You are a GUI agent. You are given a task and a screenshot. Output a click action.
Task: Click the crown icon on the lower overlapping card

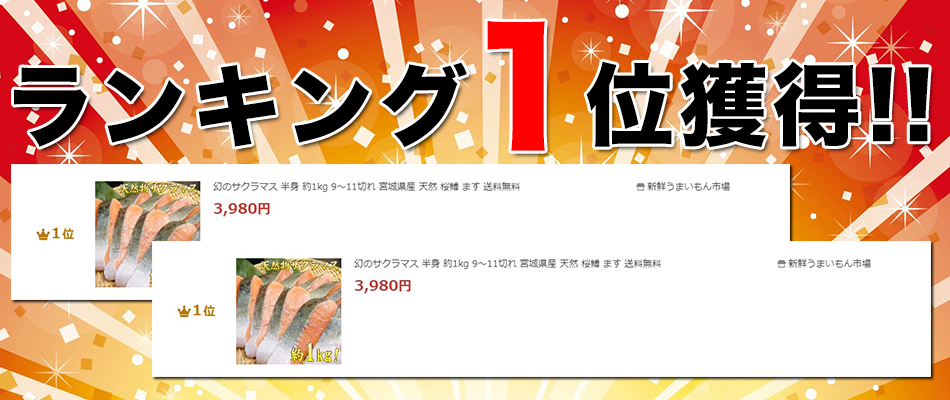point(184,312)
